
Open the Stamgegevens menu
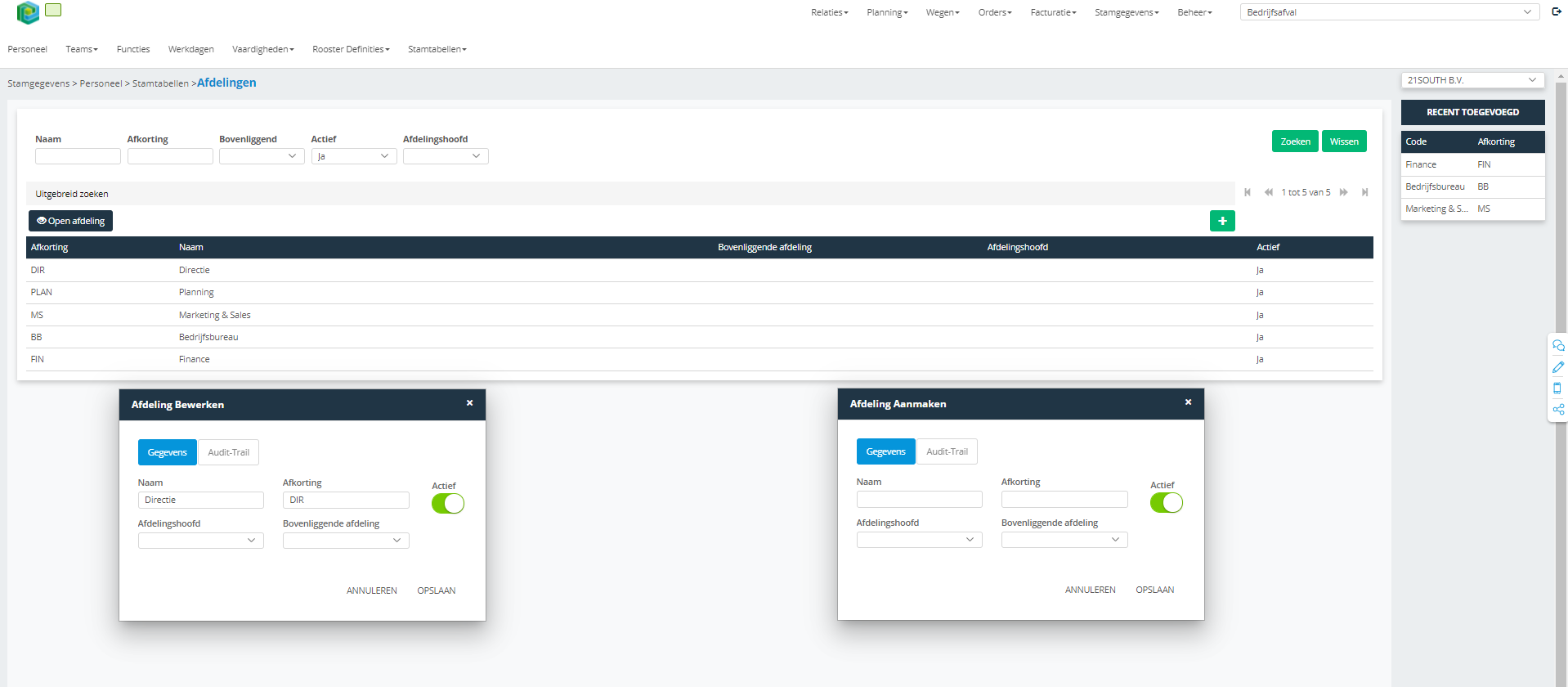tap(1127, 12)
